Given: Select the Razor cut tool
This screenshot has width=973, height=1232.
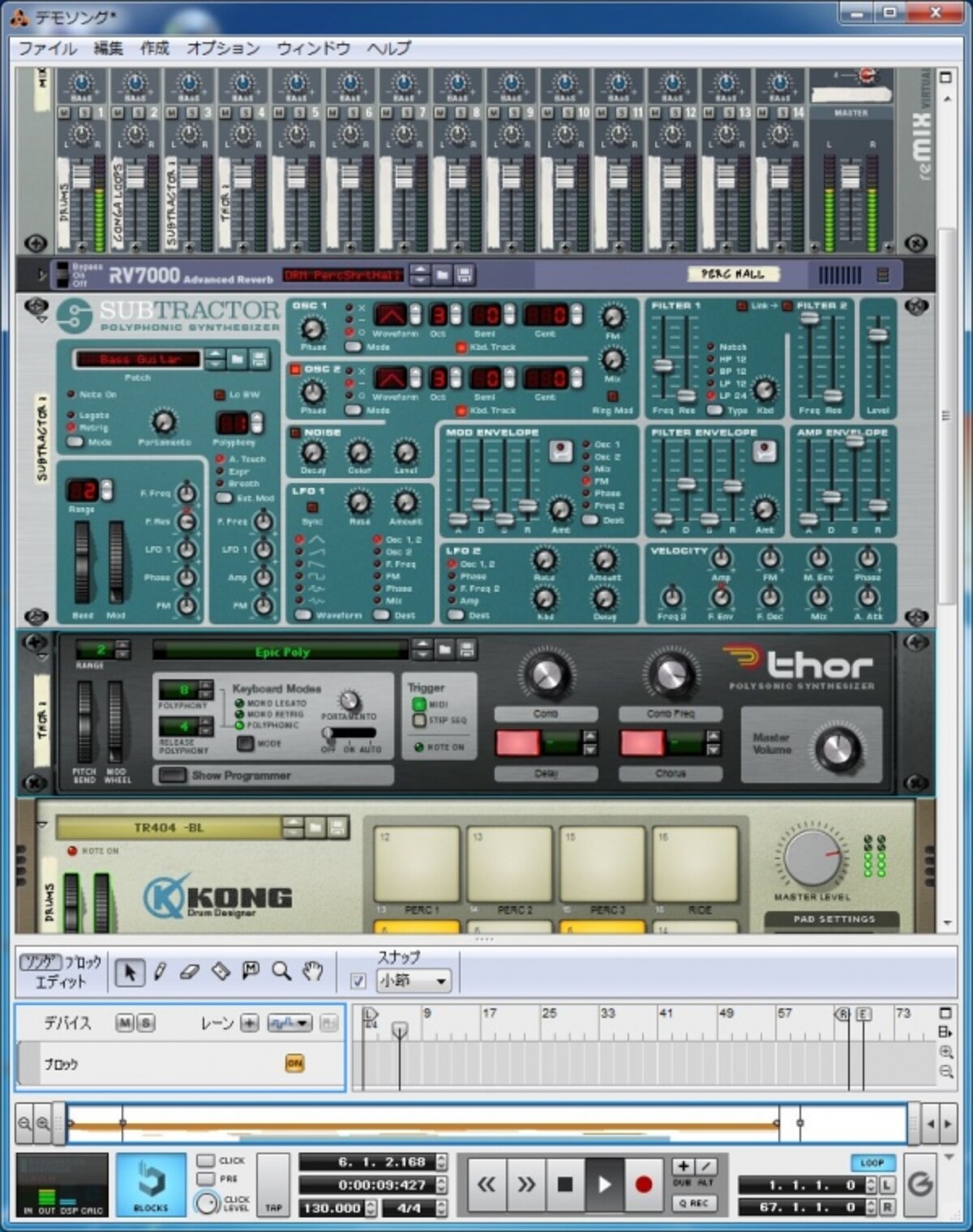Looking at the screenshot, I should (x=221, y=971).
